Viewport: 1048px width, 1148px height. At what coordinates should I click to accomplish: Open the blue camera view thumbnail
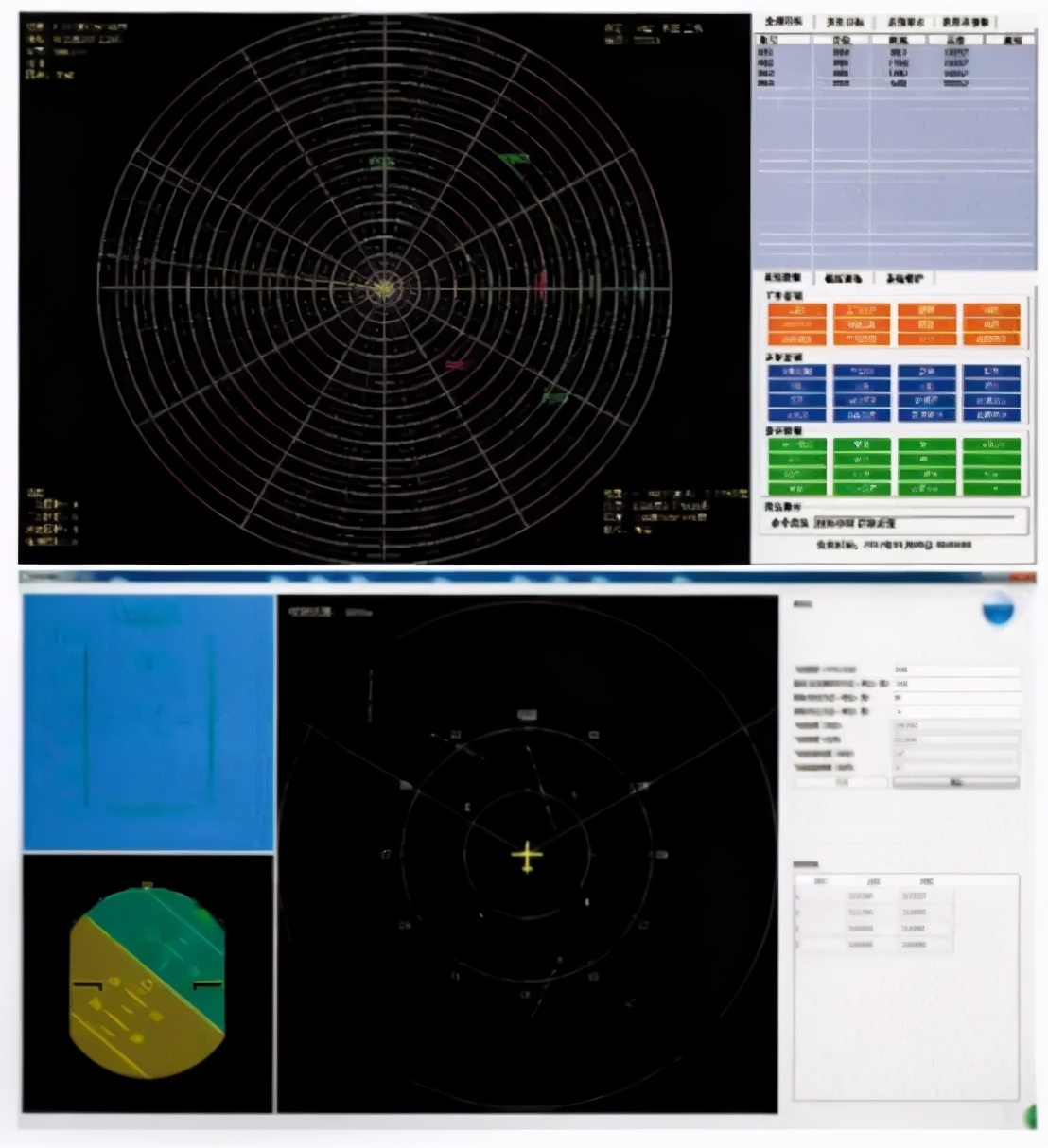tap(148, 723)
